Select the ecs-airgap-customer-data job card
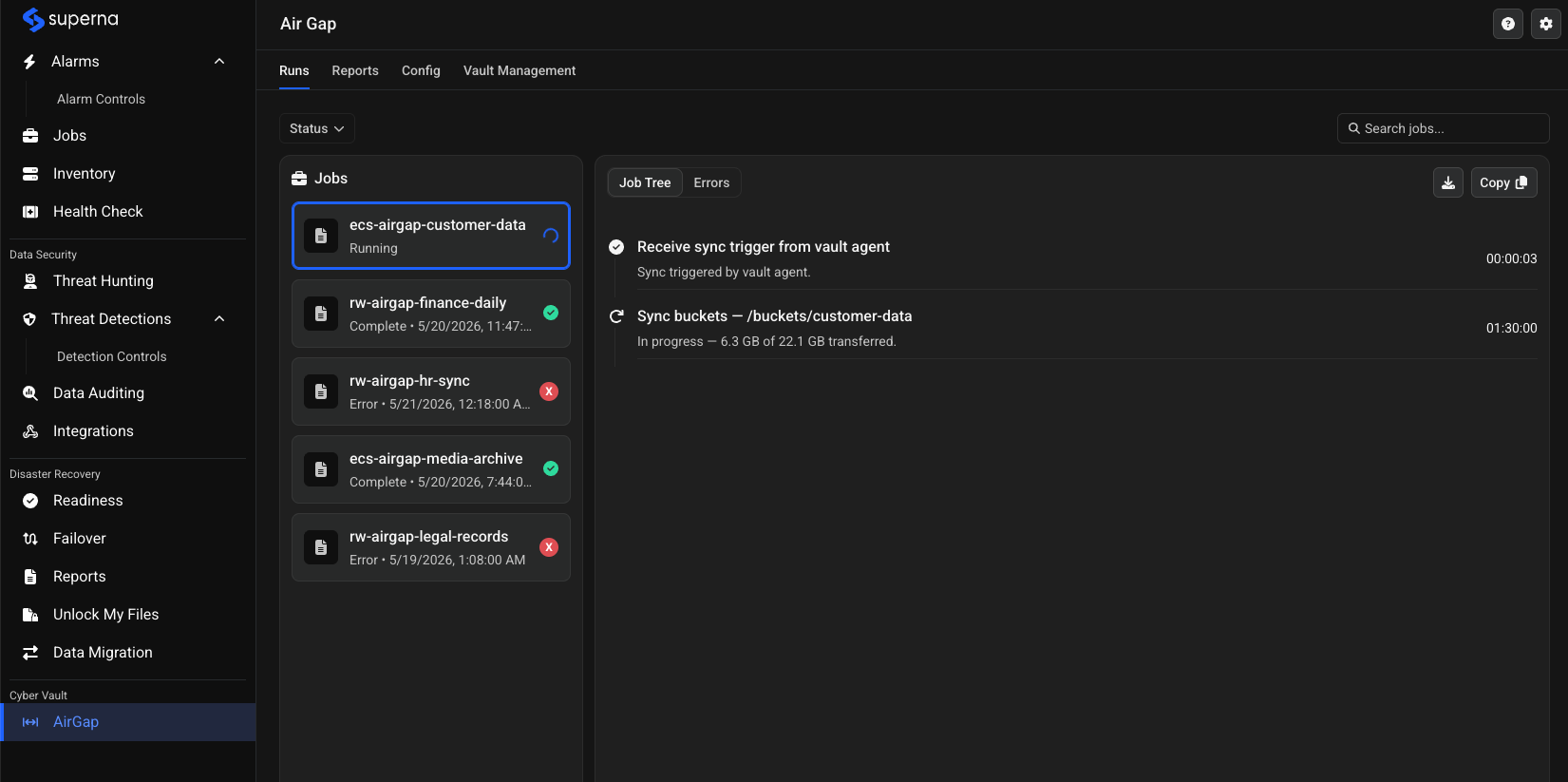This screenshot has width=1568, height=782. pos(431,236)
